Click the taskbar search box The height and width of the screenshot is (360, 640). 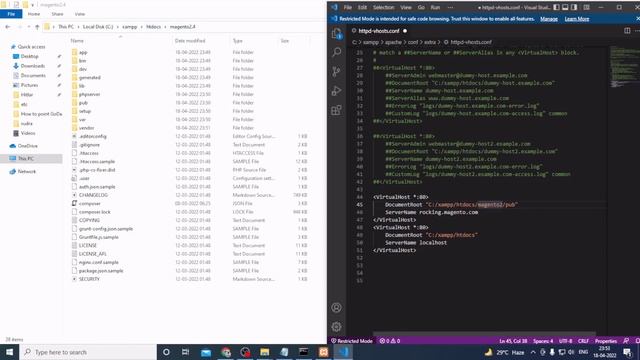tap(88, 352)
